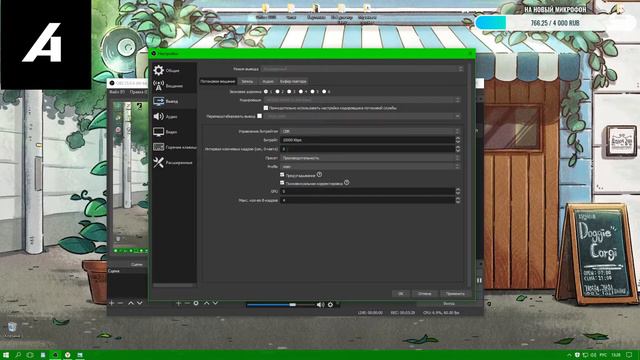Screen dimensions: 640x360
Task: Open the Пресет (Preset) dropdown
Action: (x=370, y=158)
